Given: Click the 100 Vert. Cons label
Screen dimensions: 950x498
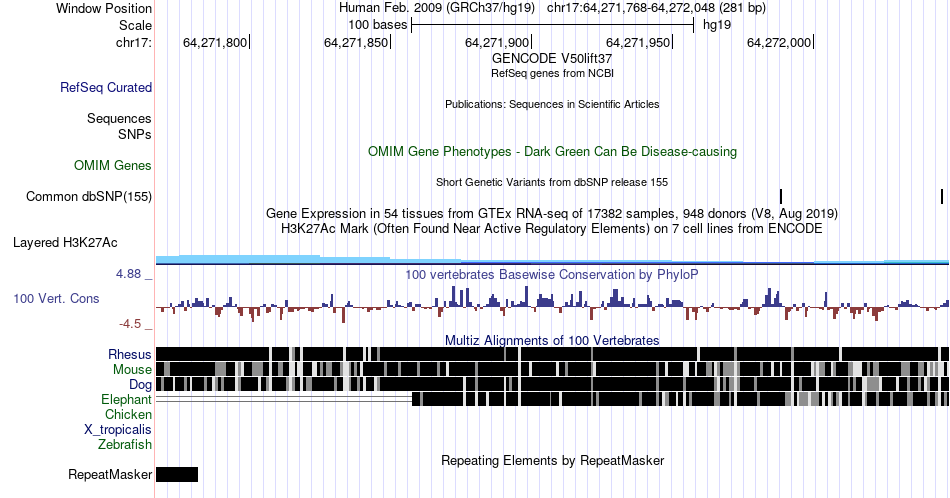Looking at the screenshot, I should (56, 298).
